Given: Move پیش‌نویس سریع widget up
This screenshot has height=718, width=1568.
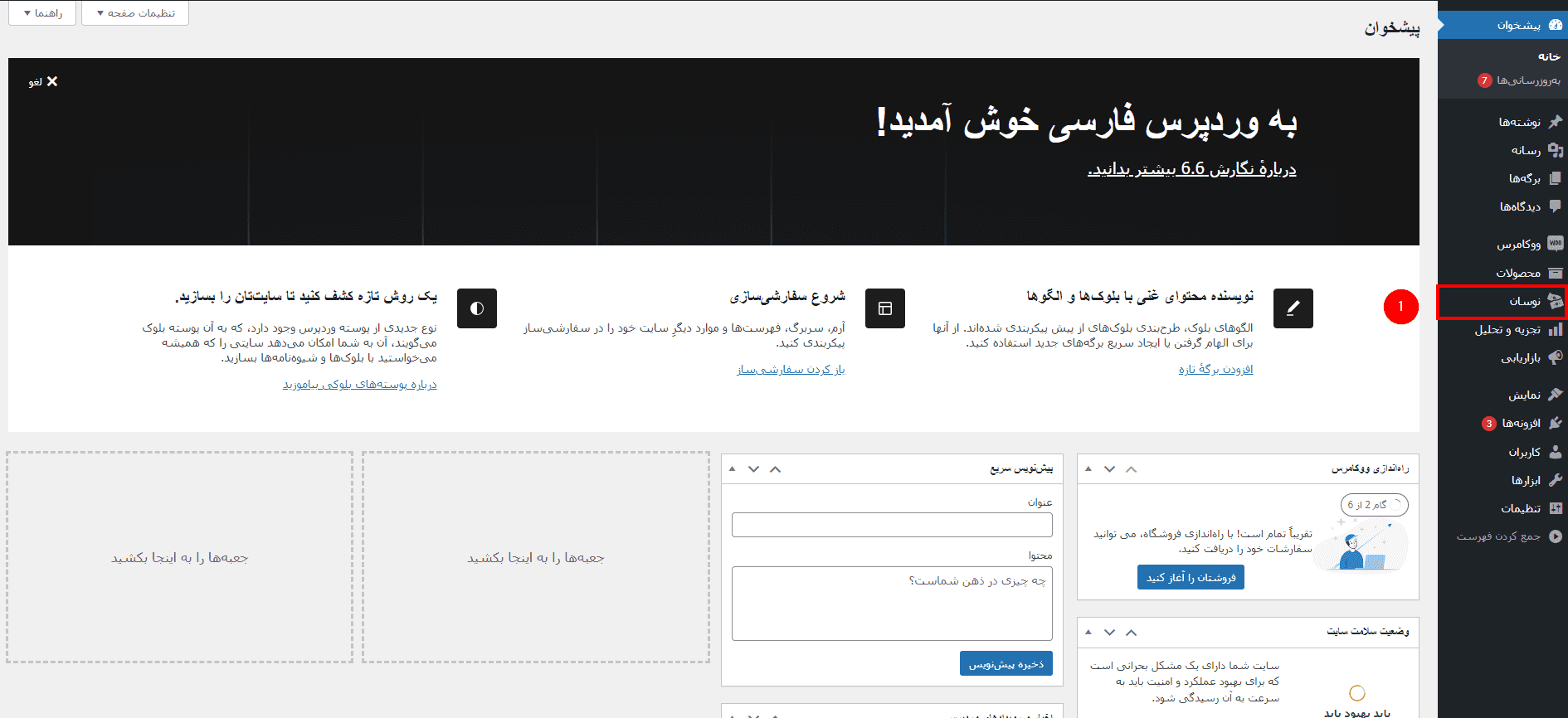Looking at the screenshot, I should (x=775, y=469).
